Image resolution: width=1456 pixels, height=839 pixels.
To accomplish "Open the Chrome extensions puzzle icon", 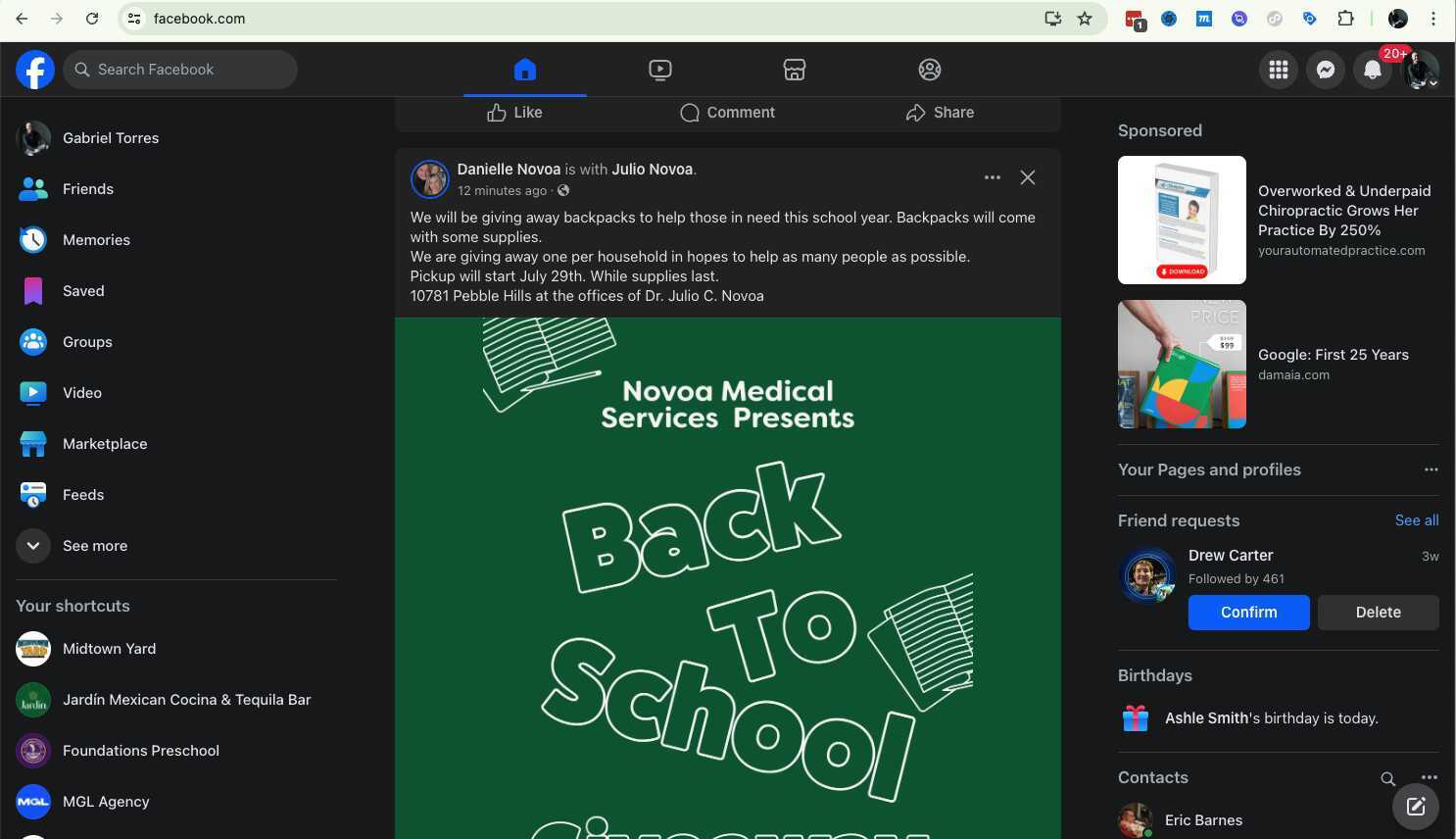I will tap(1346, 19).
